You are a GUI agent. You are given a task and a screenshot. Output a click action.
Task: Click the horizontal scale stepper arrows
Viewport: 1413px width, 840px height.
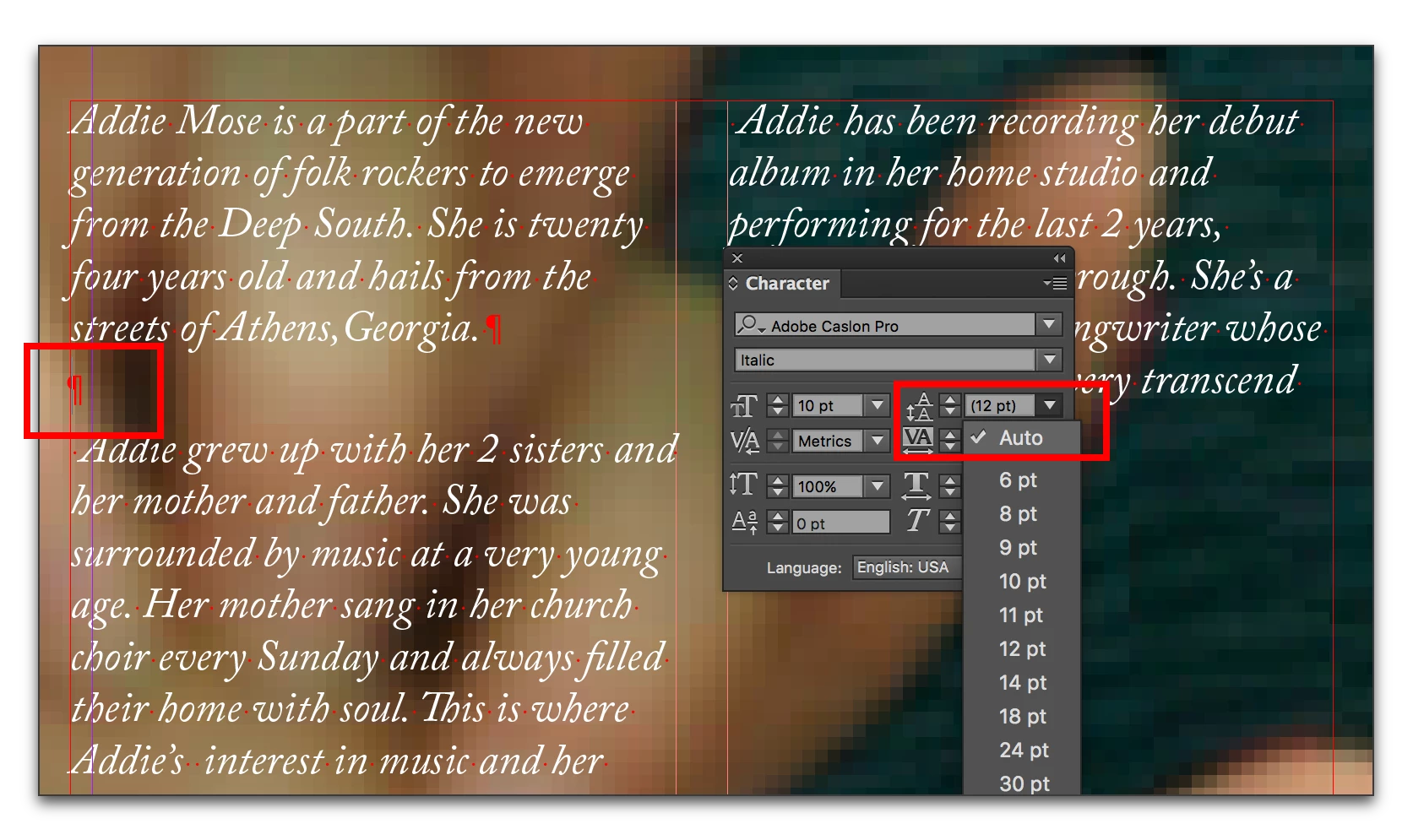[x=950, y=486]
